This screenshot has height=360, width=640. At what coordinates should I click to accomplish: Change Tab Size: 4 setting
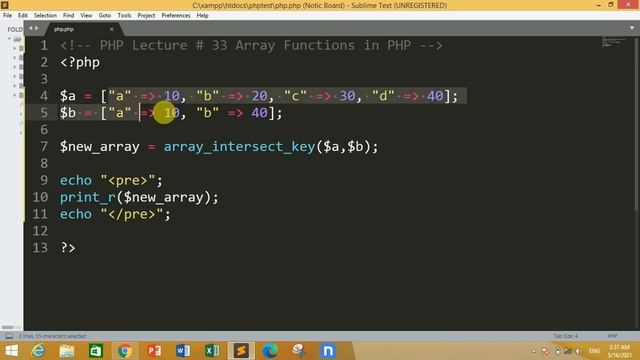pos(565,336)
